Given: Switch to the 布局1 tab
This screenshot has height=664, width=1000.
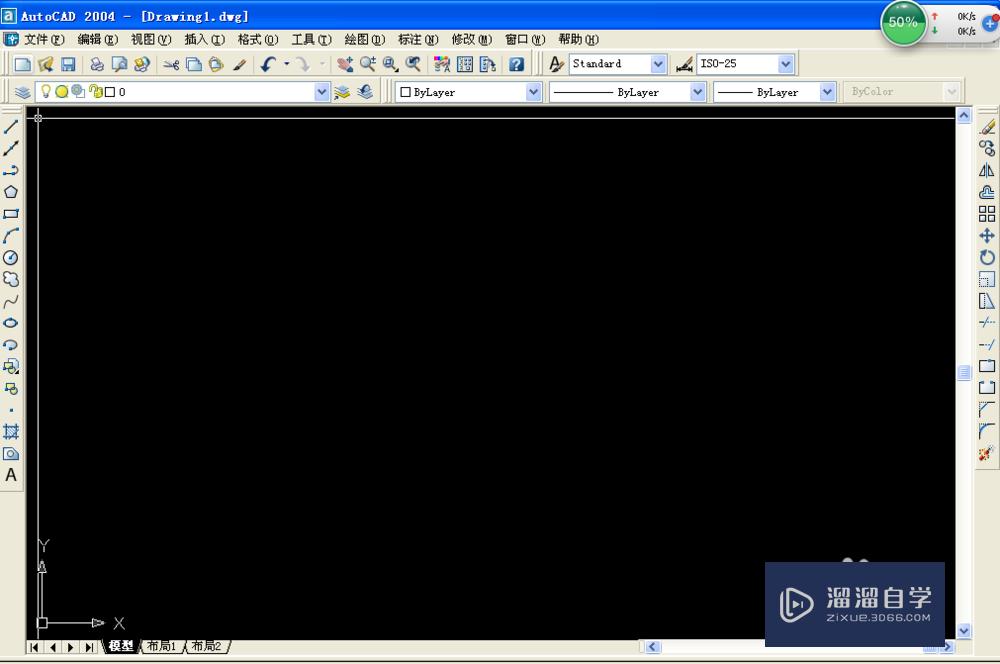Looking at the screenshot, I should 160,646.
